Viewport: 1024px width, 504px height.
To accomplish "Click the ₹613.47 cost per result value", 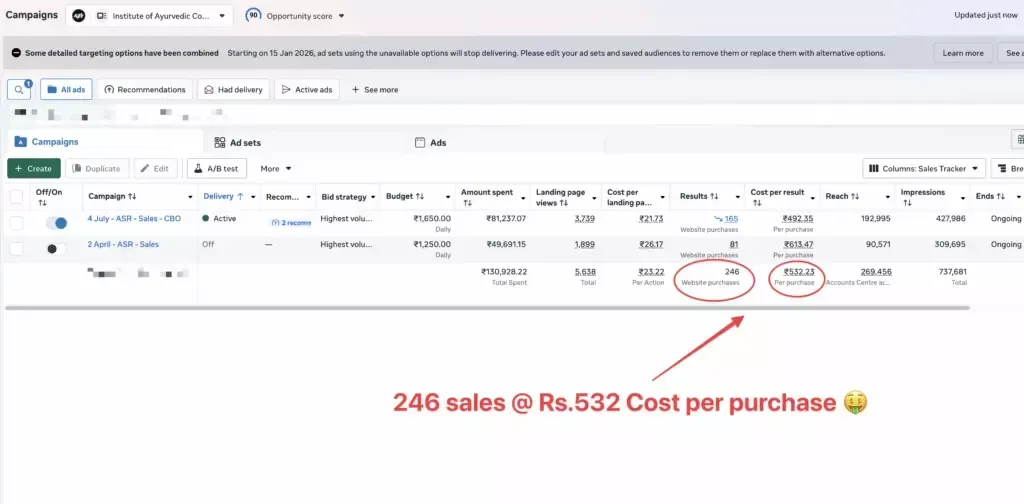I will [798, 244].
